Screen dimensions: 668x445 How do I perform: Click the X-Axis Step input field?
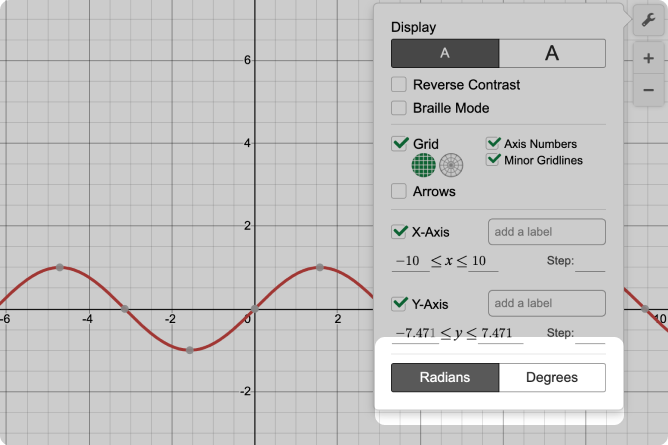(590, 263)
